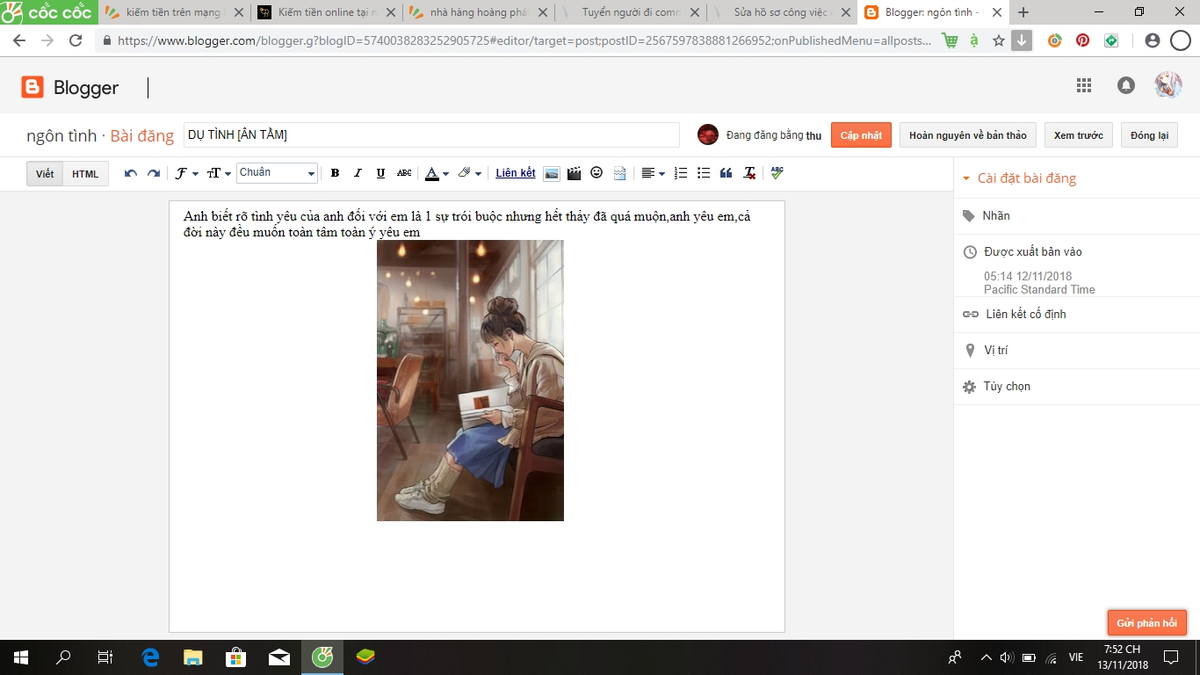The image size is (1200, 675).
Task: Undo the last edit in the editor toolbar
Action: tap(130, 173)
